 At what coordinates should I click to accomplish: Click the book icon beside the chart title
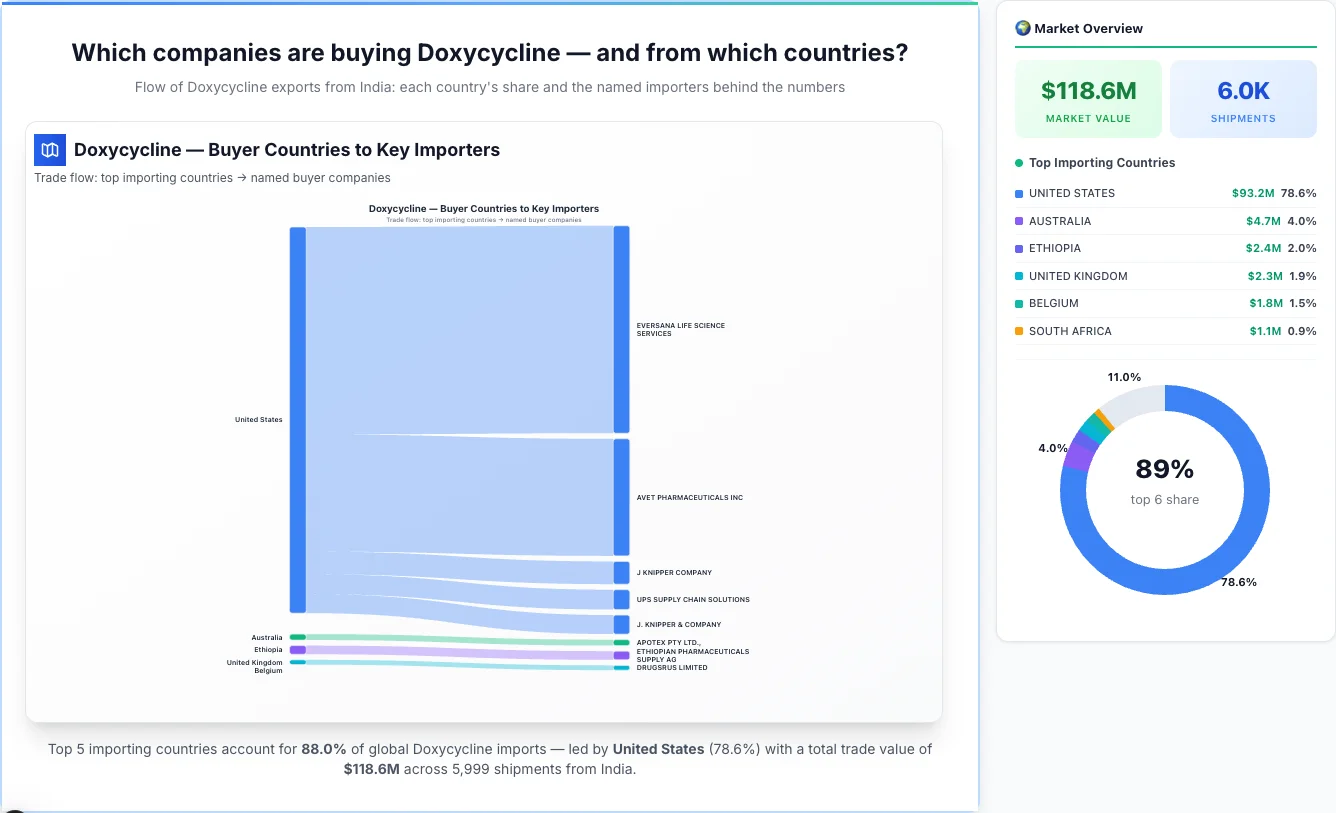tap(49, 149)
